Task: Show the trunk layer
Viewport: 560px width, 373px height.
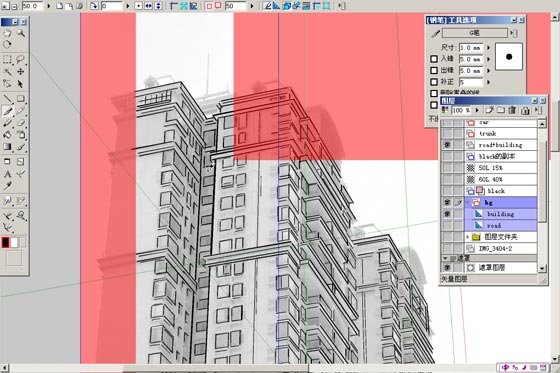Action: point(447,134)
